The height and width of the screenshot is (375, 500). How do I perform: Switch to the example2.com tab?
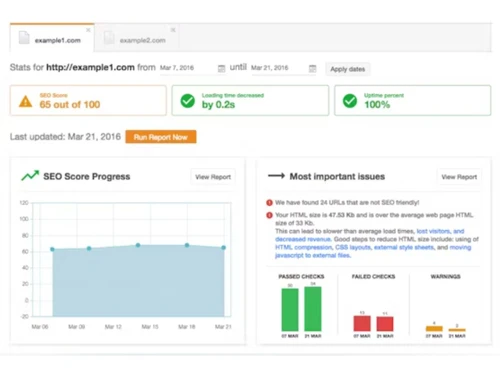[x=137, y=38]
